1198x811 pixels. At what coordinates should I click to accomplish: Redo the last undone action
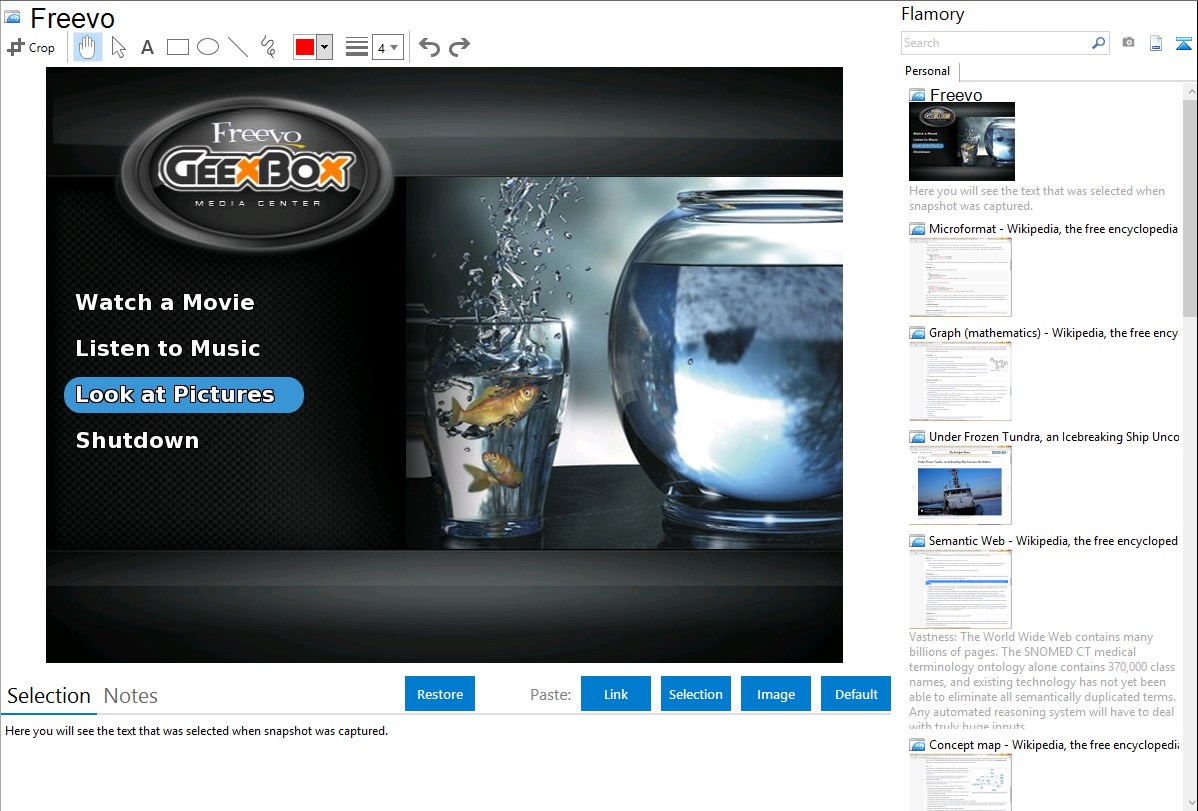459,47
